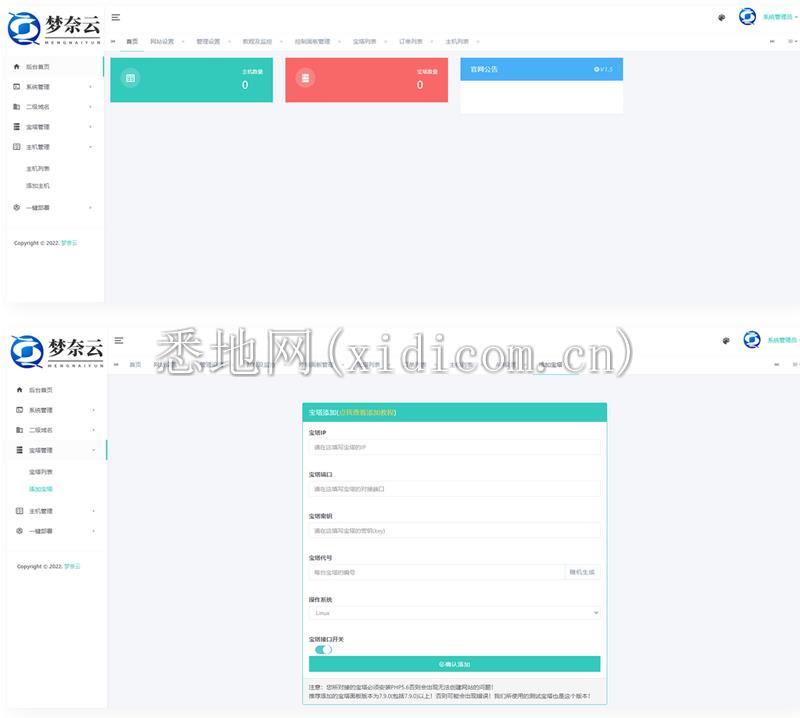This screenshot has width=800, height=718.
Task: Open 添加宝塔 submenu item in lower sidebar
Action: [x=41, y=489]
